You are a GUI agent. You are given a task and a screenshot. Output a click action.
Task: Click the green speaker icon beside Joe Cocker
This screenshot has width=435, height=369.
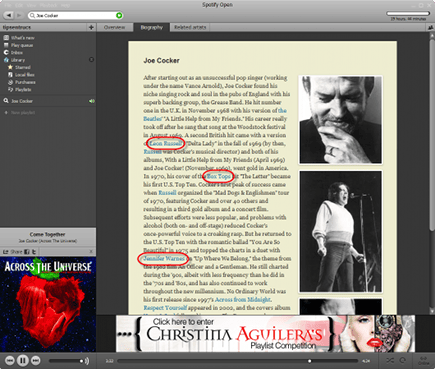92,101
